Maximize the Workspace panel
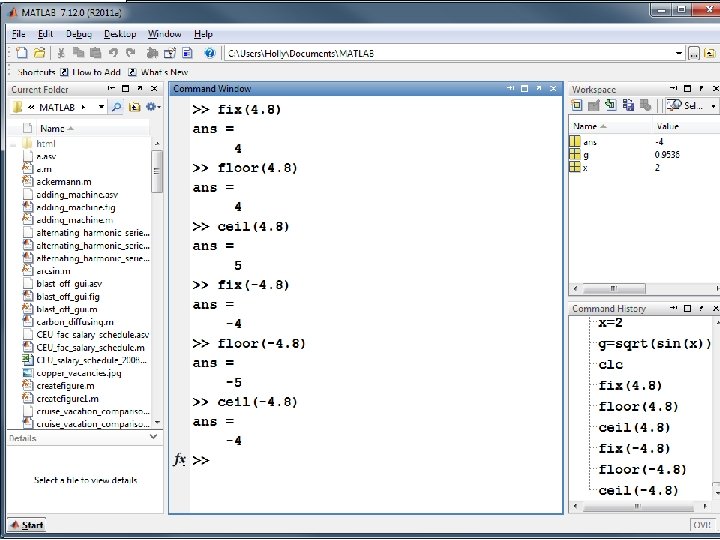Viewport: 720px width, 540px height. click(x=687, y=89)
